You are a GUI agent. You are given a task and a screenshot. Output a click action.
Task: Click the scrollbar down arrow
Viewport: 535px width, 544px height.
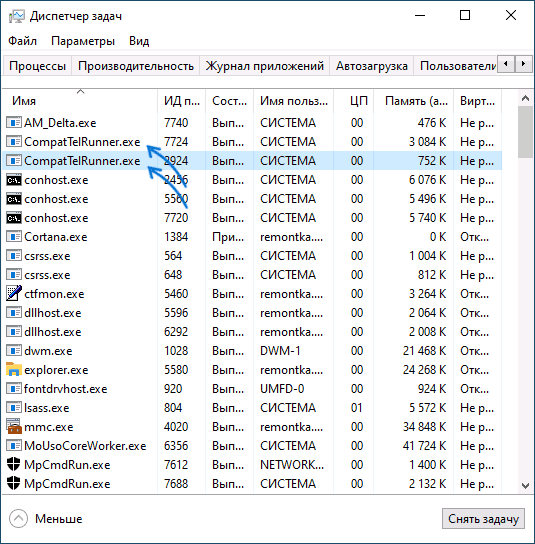point(525,485)
